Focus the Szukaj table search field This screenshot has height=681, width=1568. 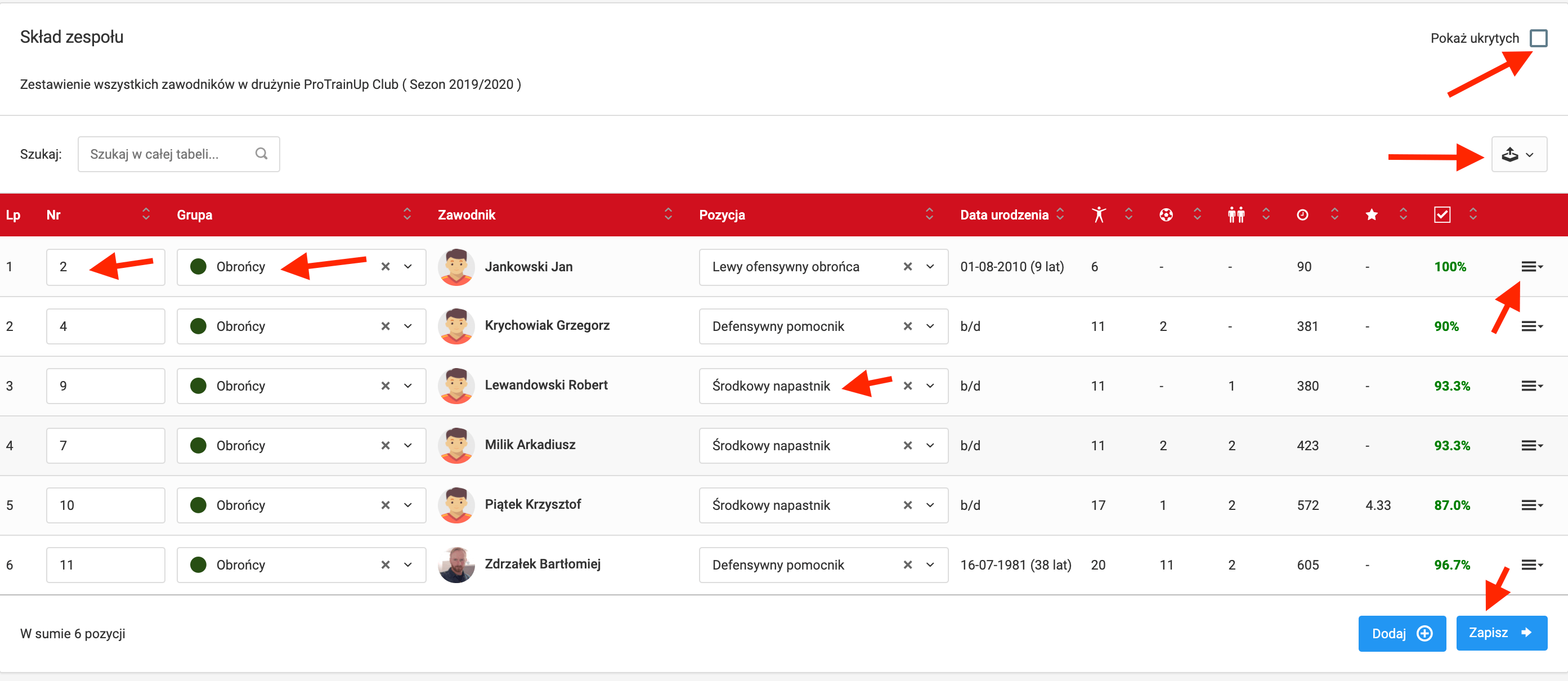coord(171,154)
